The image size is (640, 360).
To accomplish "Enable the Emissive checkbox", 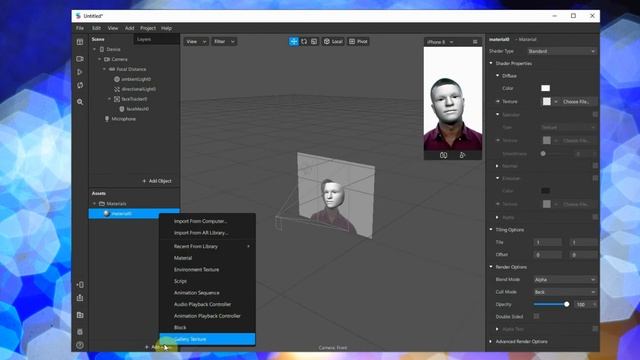I will tap(595, 178).
